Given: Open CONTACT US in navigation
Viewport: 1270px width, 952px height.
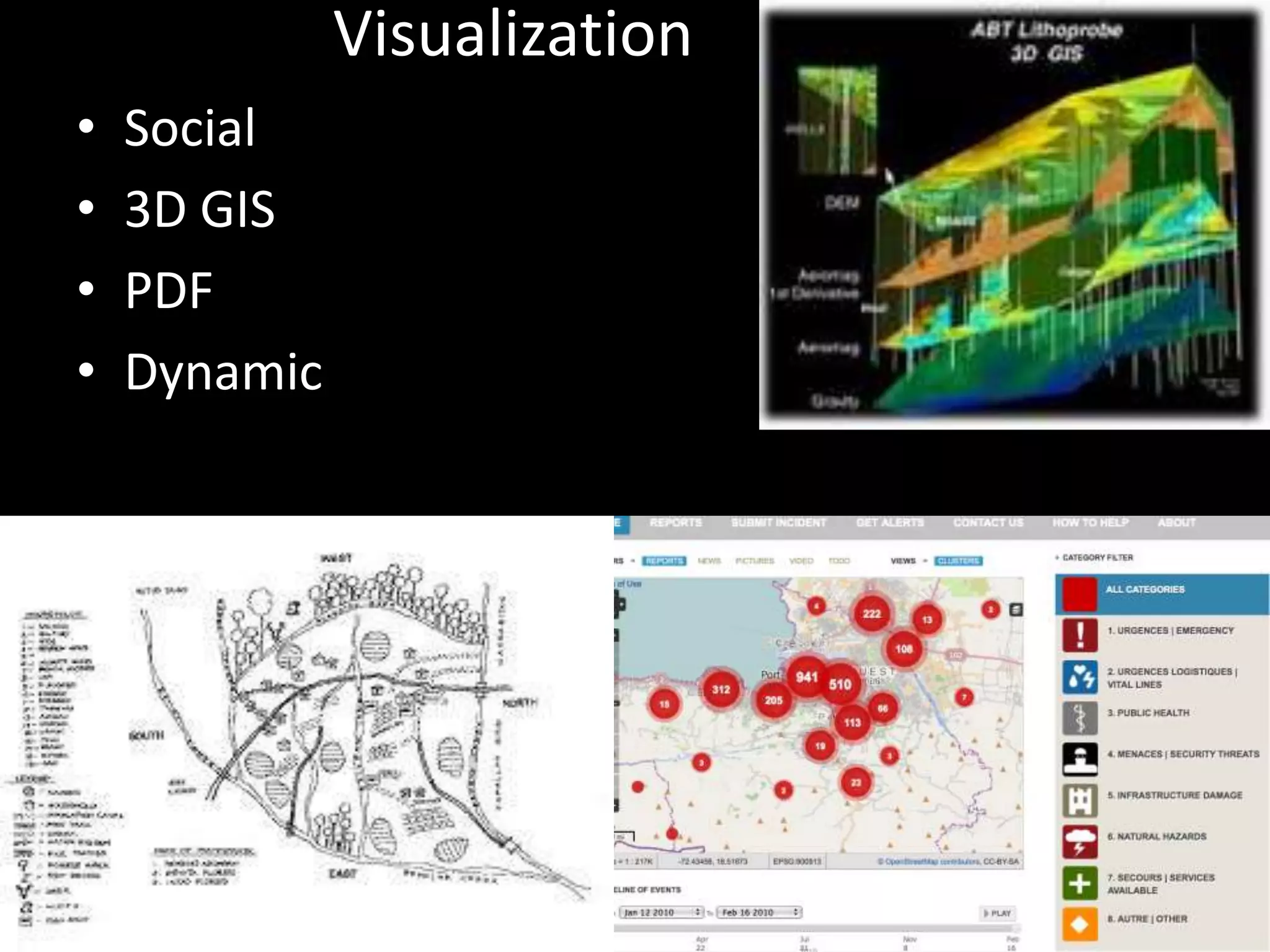Looking at the screenshot, I should [988, 522].
